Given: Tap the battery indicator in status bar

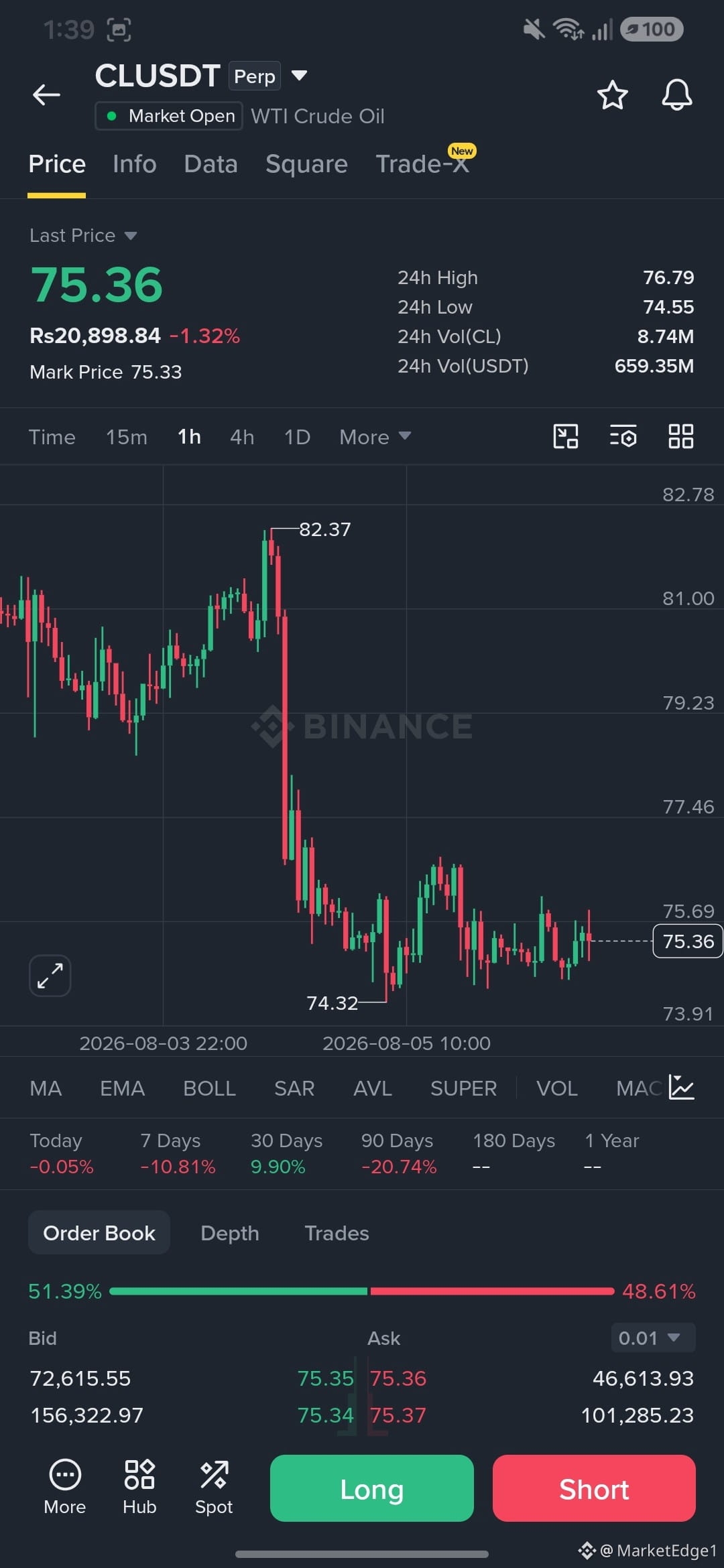Looking at the screenshot, I should click(652, 29).
